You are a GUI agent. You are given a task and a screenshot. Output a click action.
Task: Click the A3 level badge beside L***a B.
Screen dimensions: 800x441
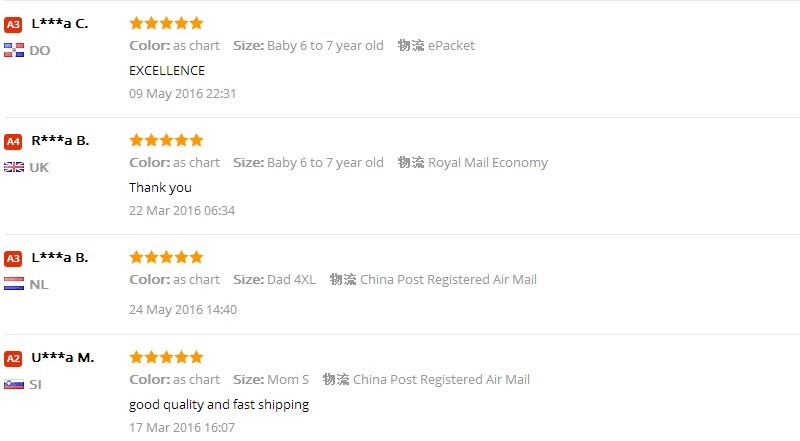(x=13, y=258)
